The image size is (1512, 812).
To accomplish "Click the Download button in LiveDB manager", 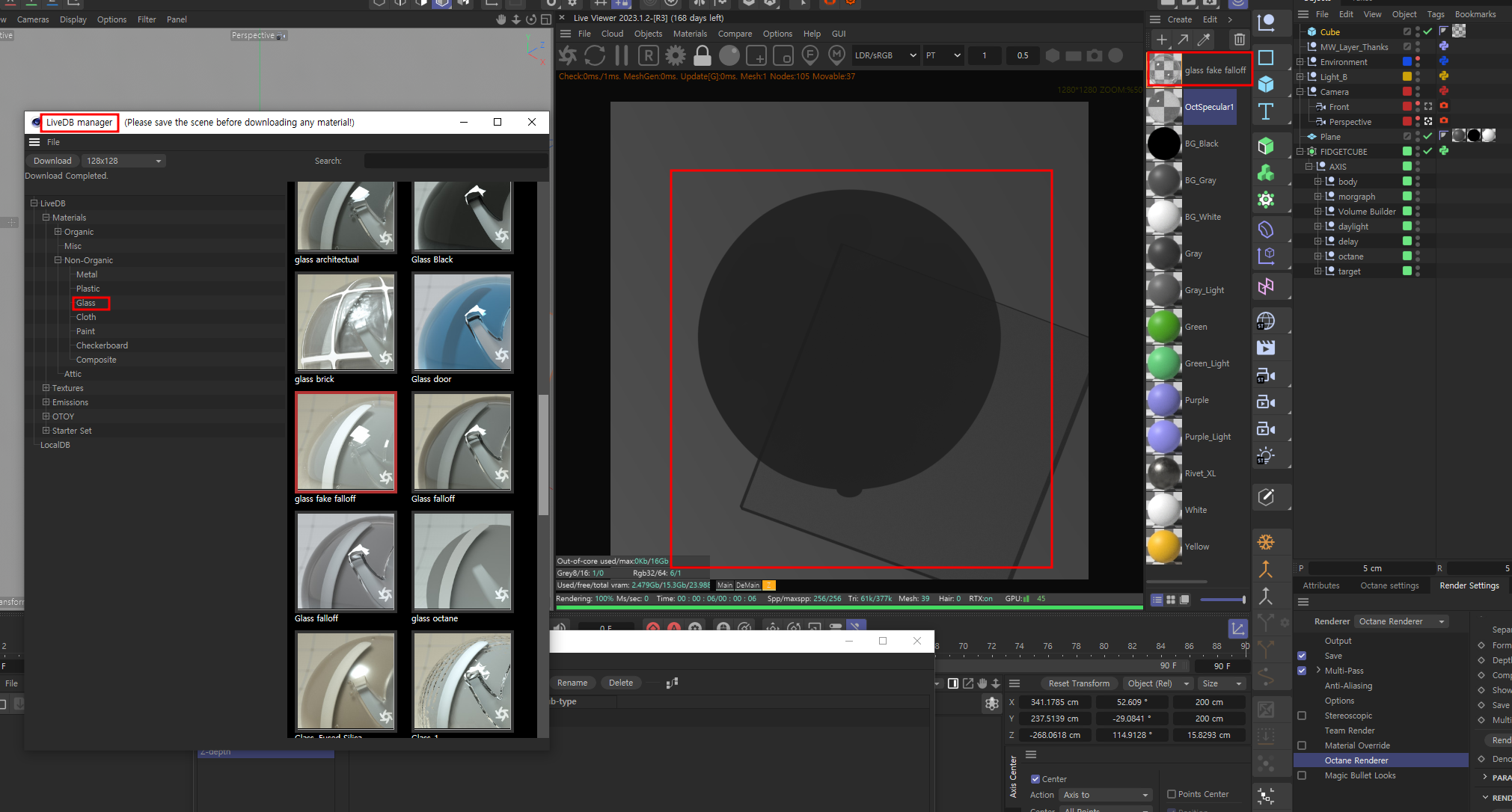I will (52, 161).
